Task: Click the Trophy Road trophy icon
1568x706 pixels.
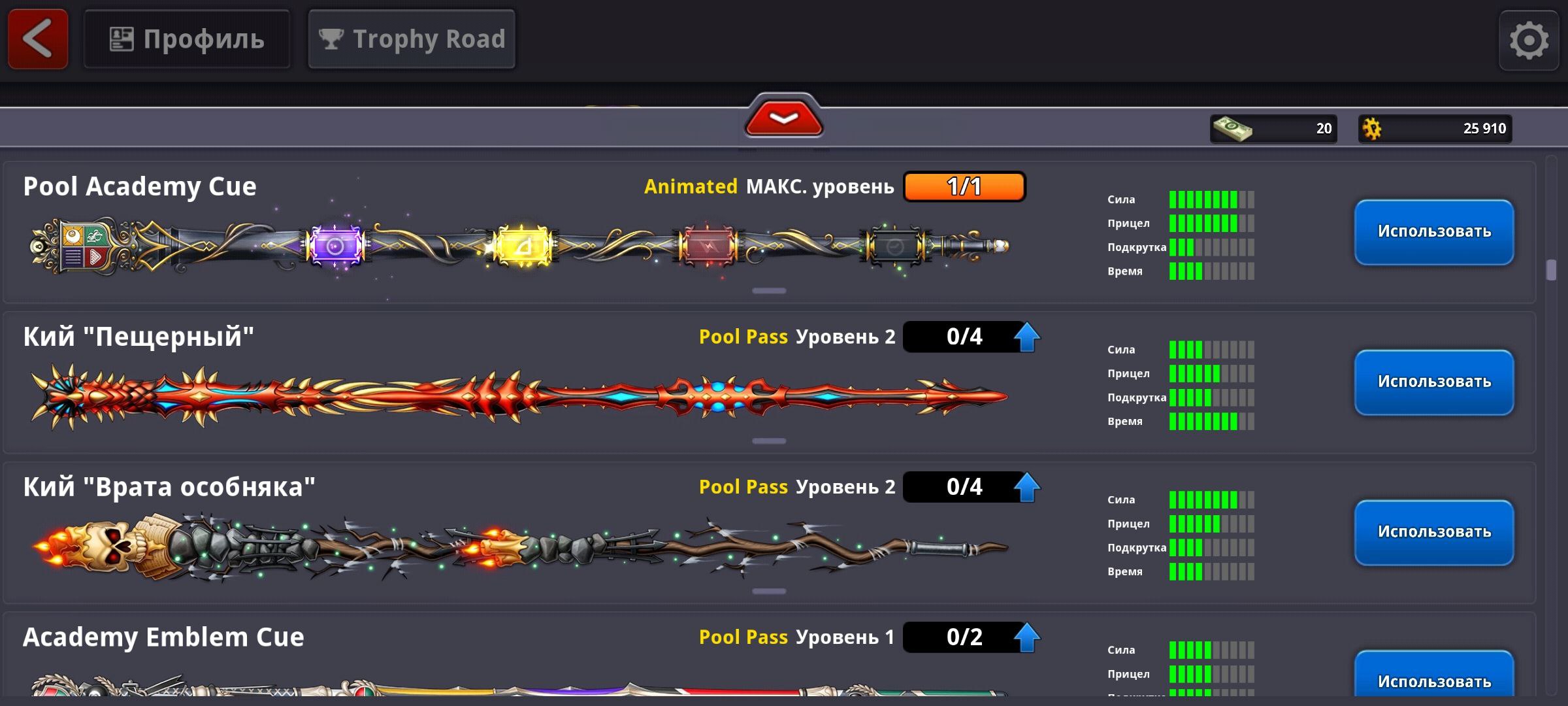Action: click(x=331, y=39)
